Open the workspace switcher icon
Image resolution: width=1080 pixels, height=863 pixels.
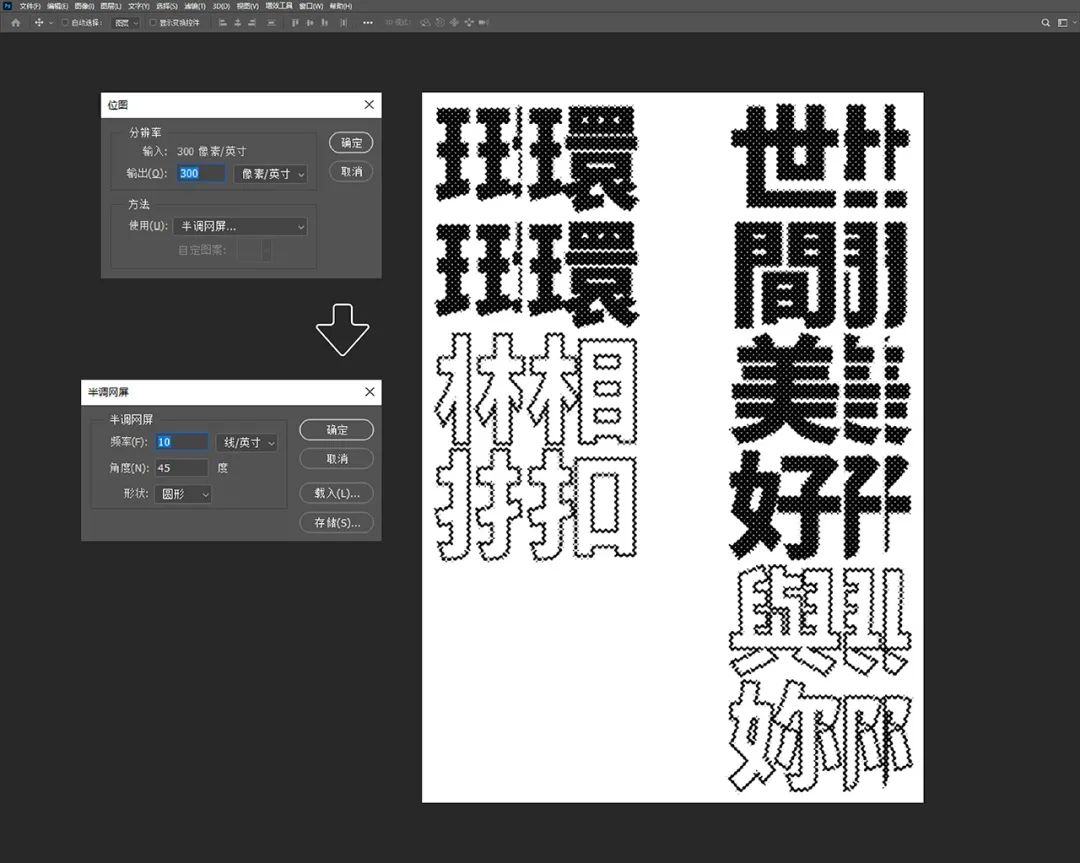(1062, 22)
